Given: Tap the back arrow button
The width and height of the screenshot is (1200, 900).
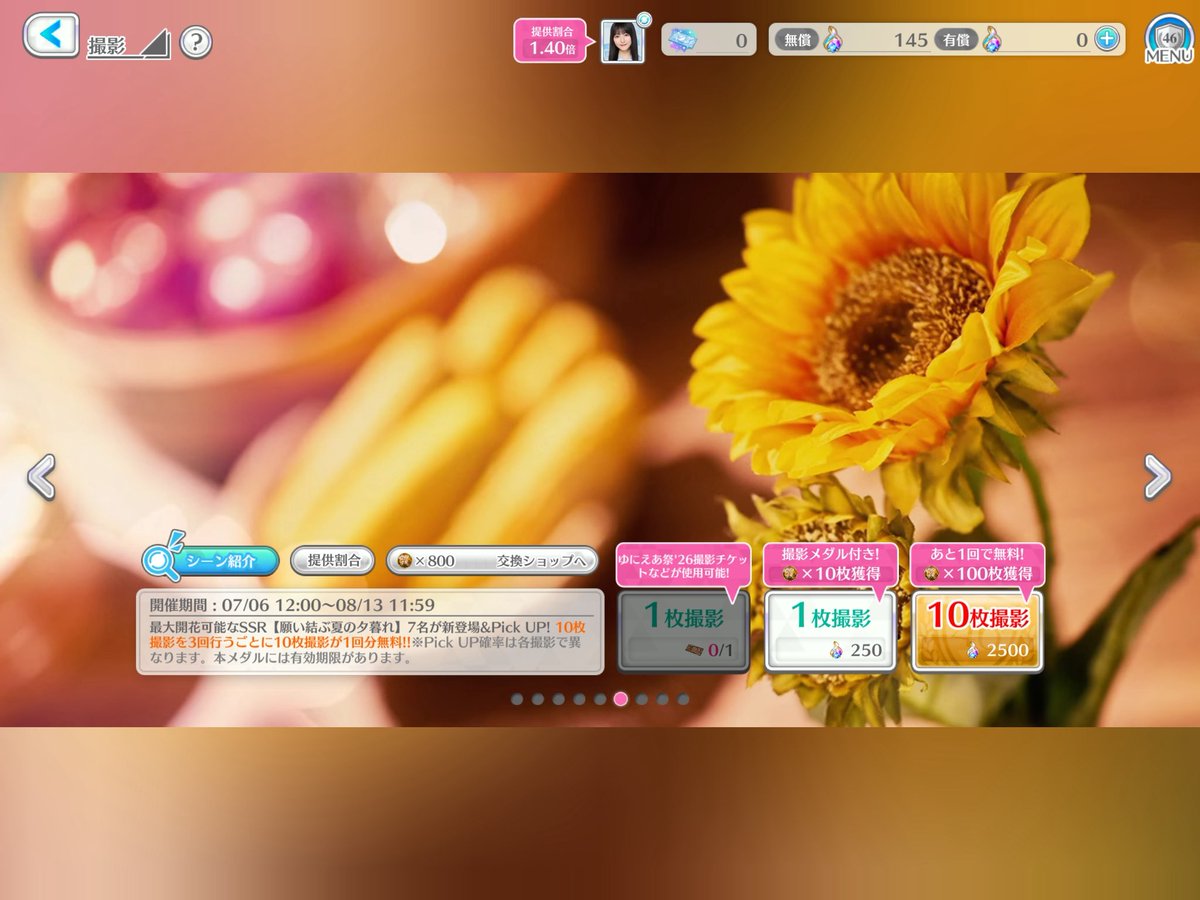Looking at the screenshot, I should 50,35.
